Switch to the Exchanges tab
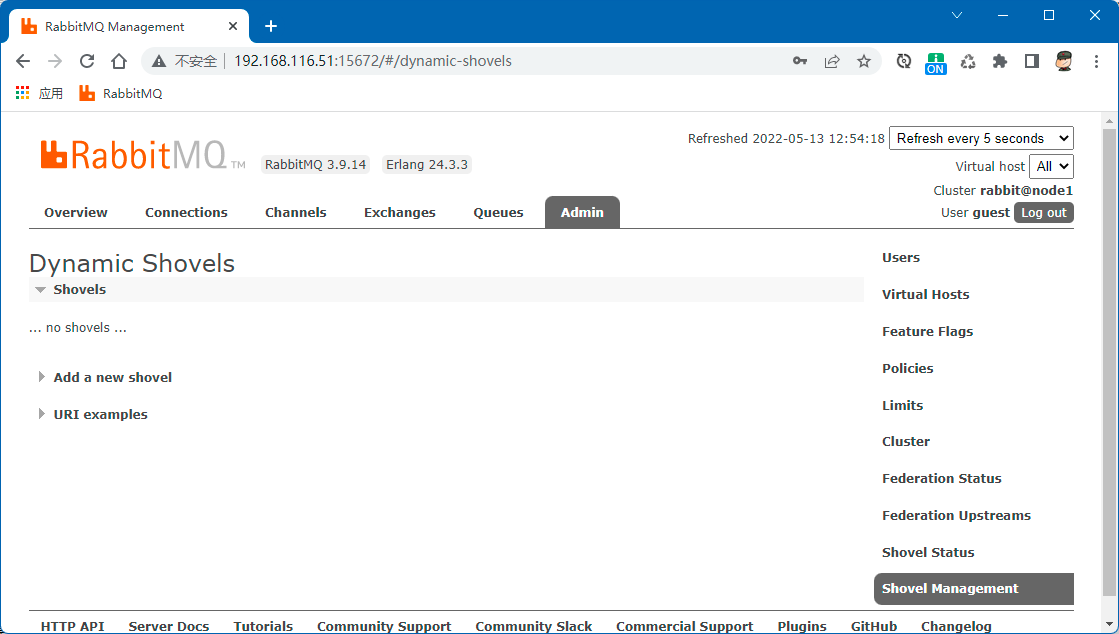 click(x=400, y=213)
